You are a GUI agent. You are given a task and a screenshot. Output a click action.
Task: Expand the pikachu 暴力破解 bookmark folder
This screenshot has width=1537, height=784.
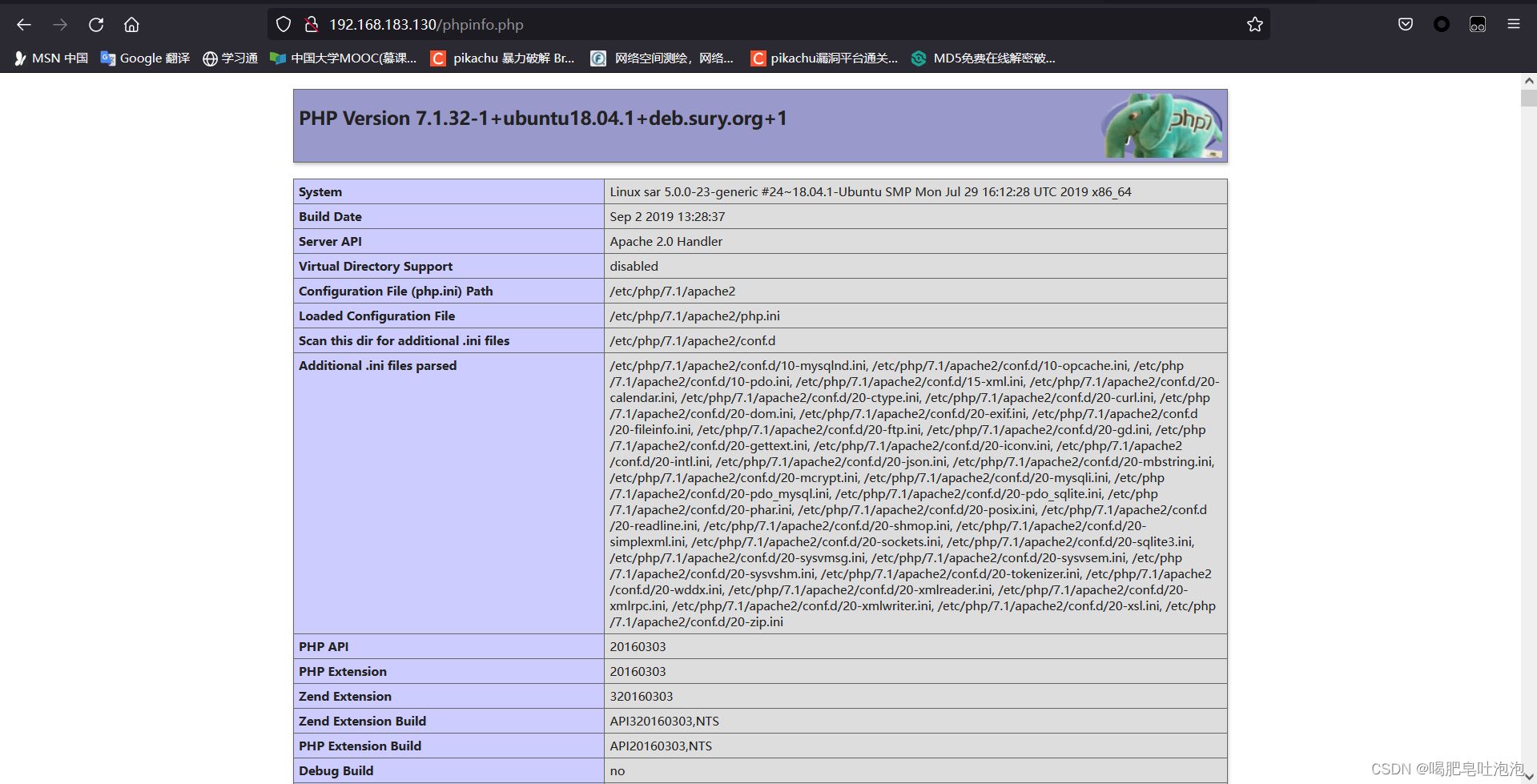coord(503,58)
